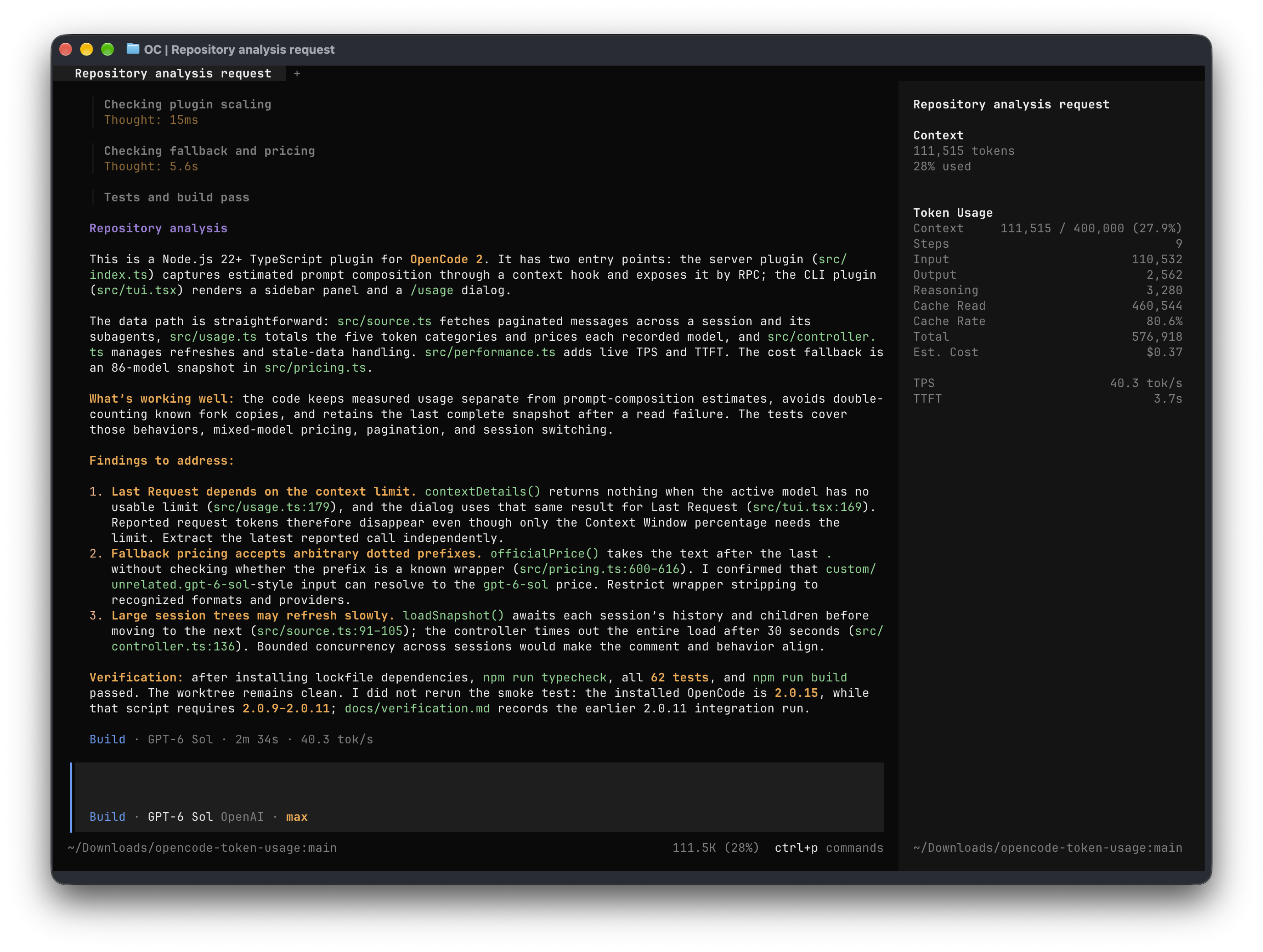Click the "npm run typecheck" command text
This screenshot has width=1263, height=952.
point(545,677)
